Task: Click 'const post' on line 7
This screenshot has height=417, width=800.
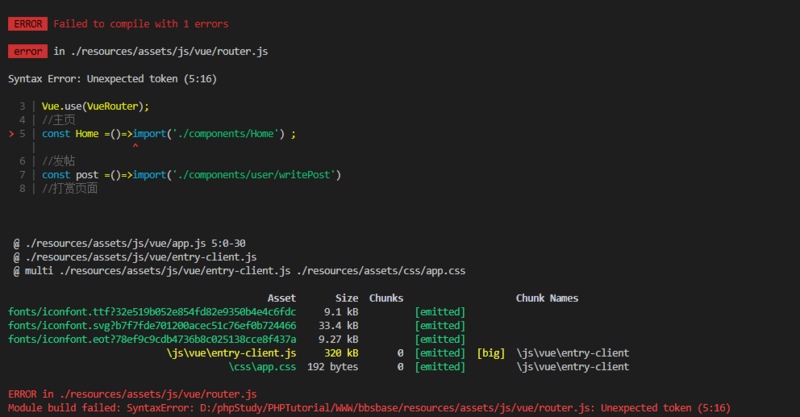Action: 70,175
